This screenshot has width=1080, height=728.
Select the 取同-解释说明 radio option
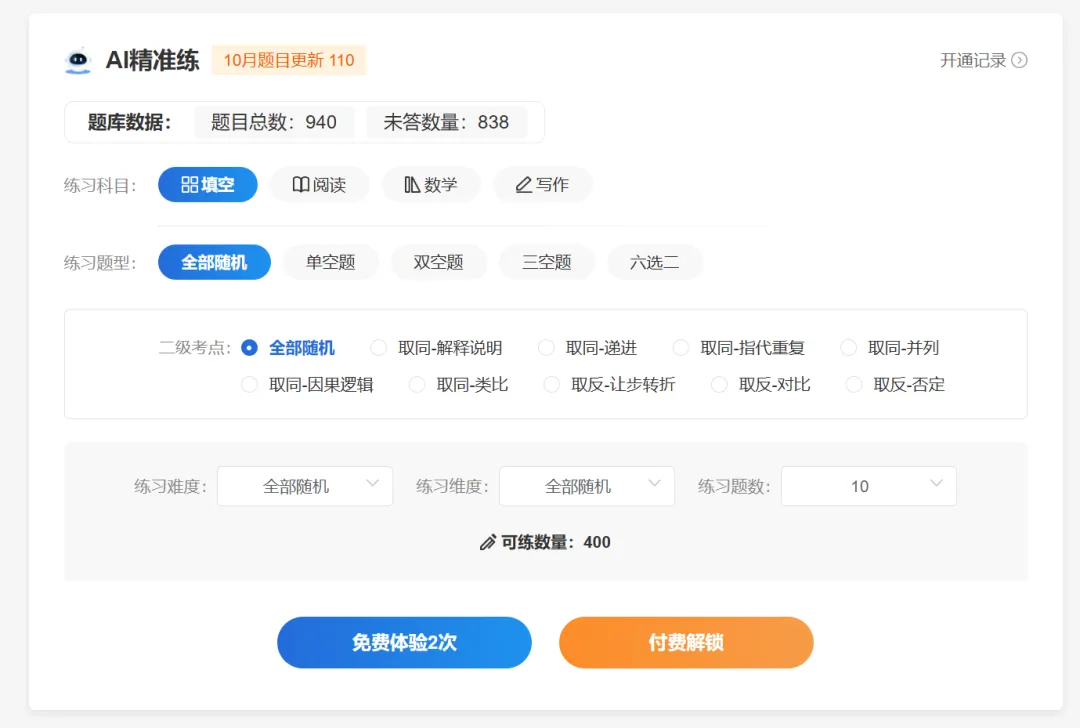coord(378,347)
